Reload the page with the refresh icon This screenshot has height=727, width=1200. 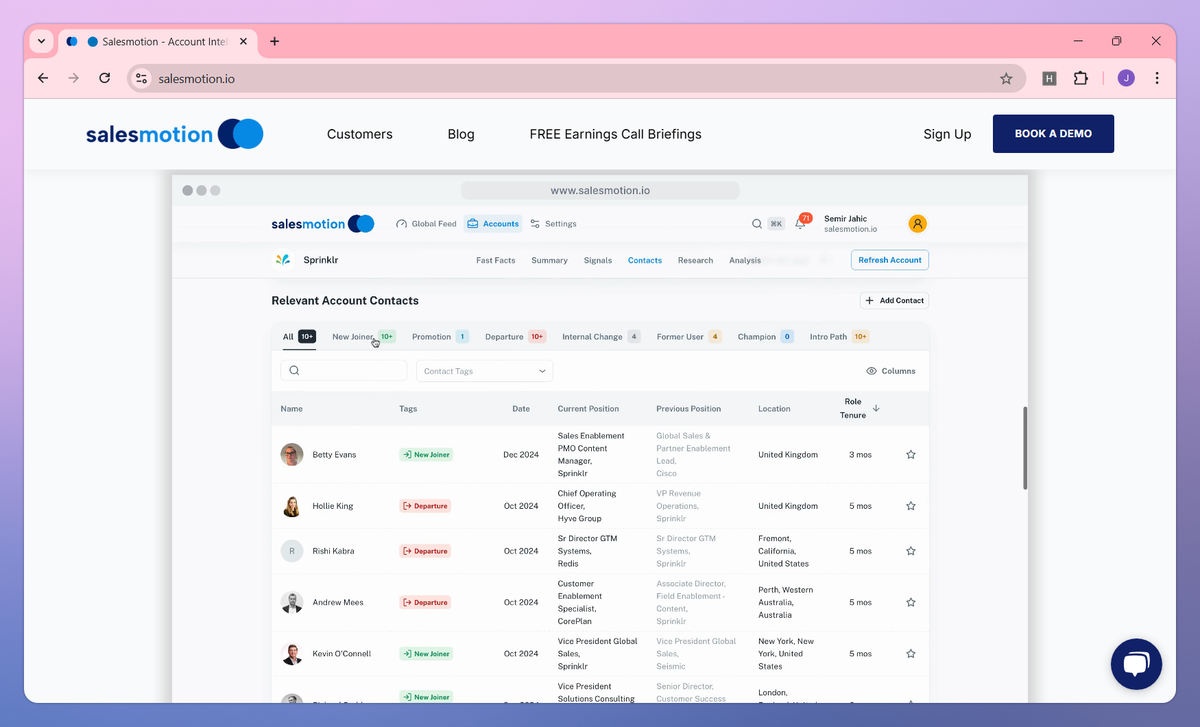click(104, 78)
